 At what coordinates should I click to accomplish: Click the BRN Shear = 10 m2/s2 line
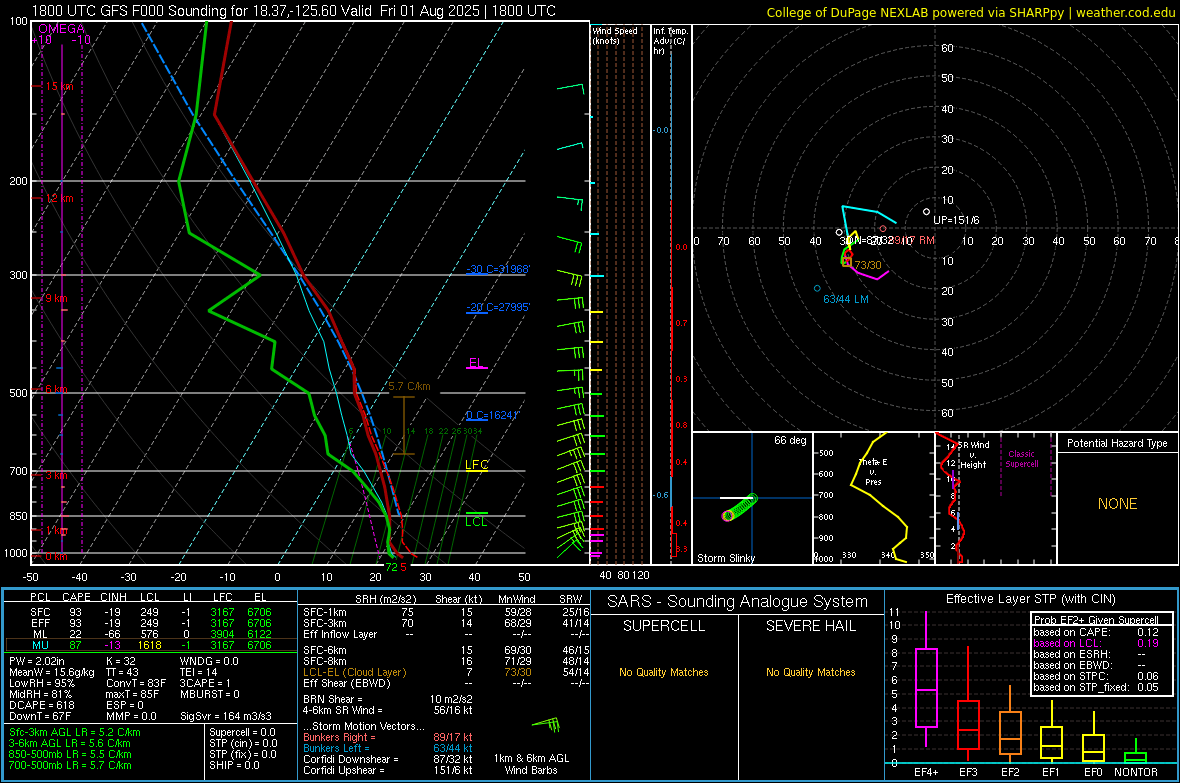coord(388,699)
